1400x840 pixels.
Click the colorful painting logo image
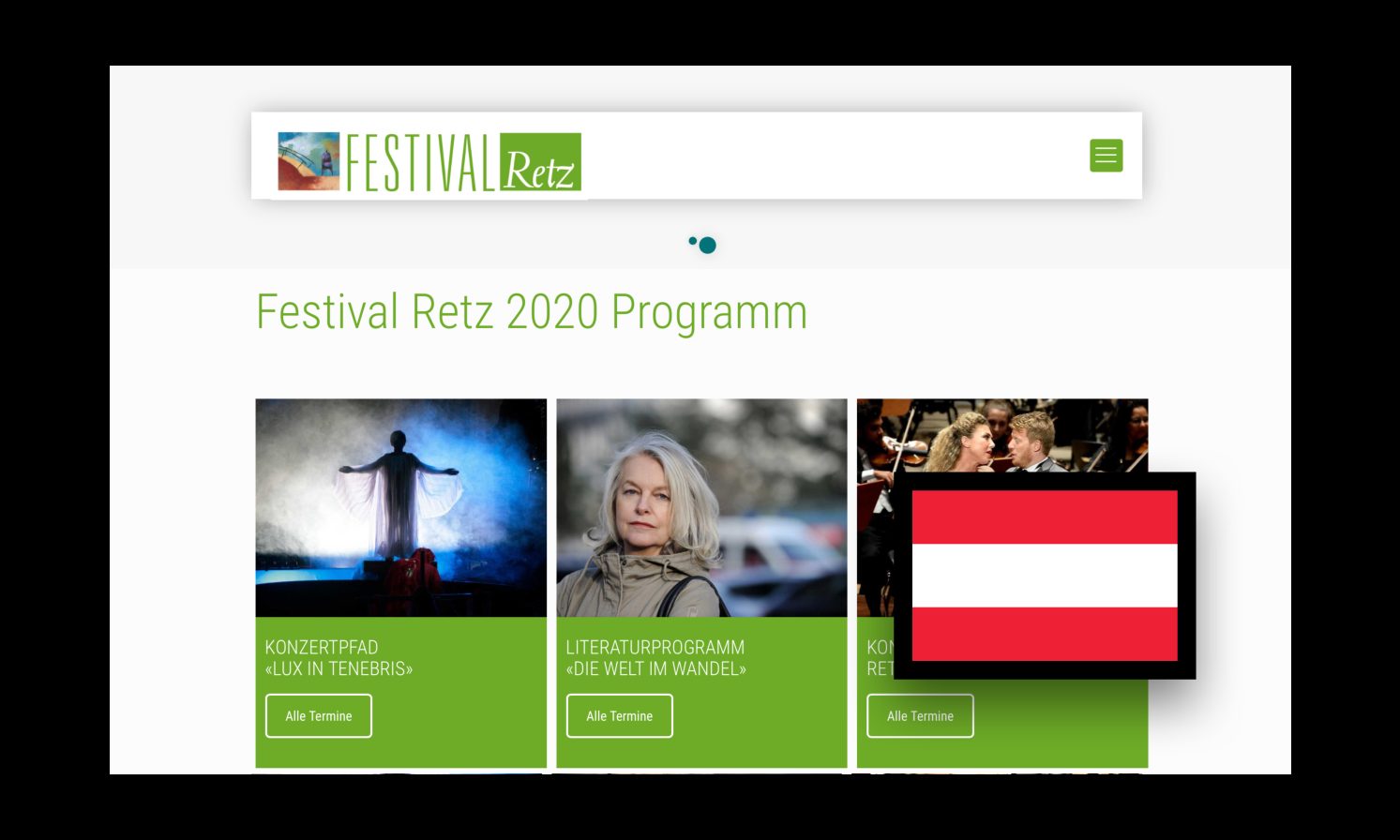pos(309,161)
